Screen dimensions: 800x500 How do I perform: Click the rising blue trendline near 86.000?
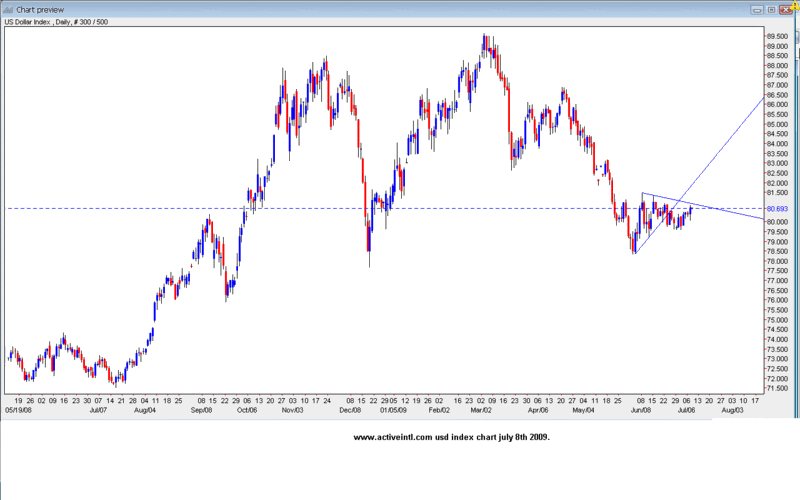(x=740, y=126)
